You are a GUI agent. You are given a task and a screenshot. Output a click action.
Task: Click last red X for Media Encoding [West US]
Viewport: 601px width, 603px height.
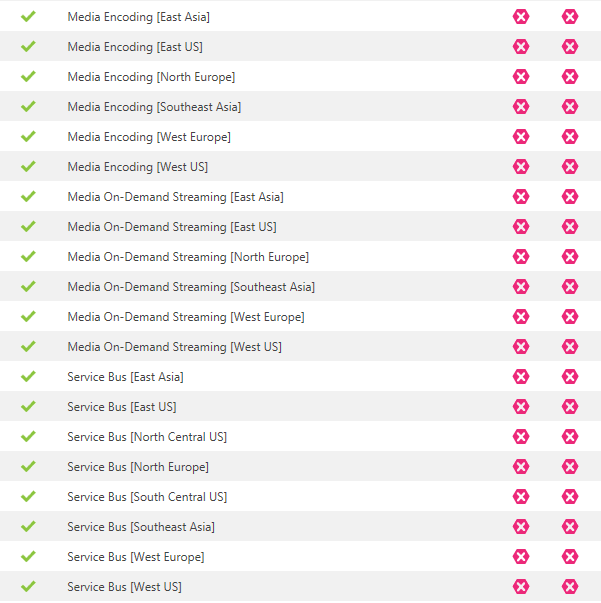tap(570, 167)
